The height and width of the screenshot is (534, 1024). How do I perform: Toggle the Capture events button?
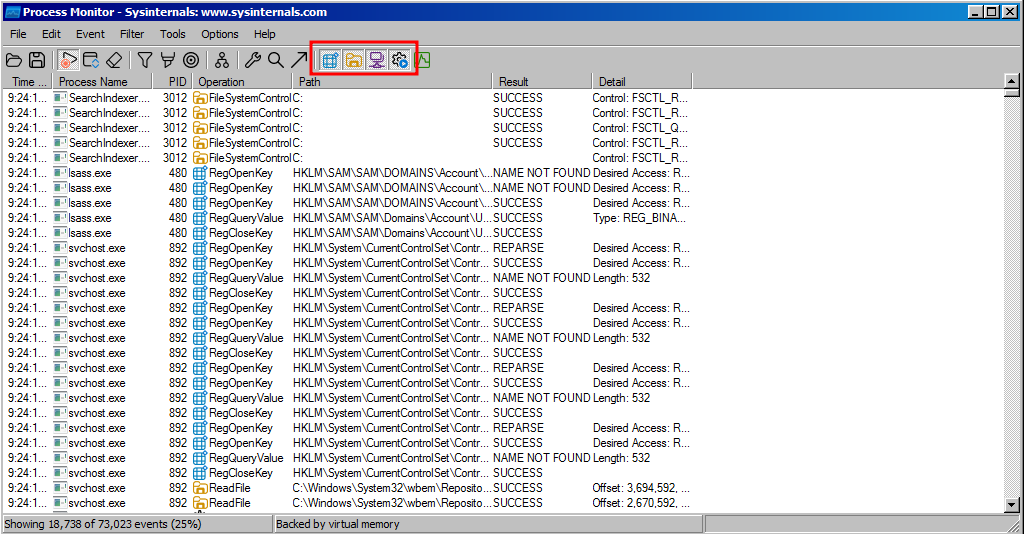(x=67, y=60)
